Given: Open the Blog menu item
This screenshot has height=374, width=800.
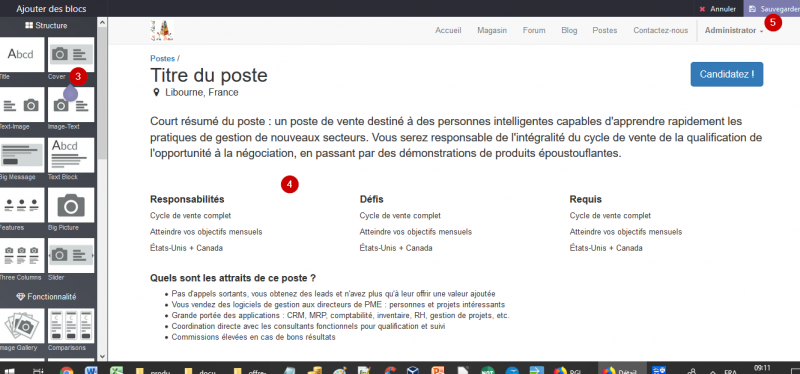Looking at the screenshot, I should pyautogui.click(x=569, y=31).
